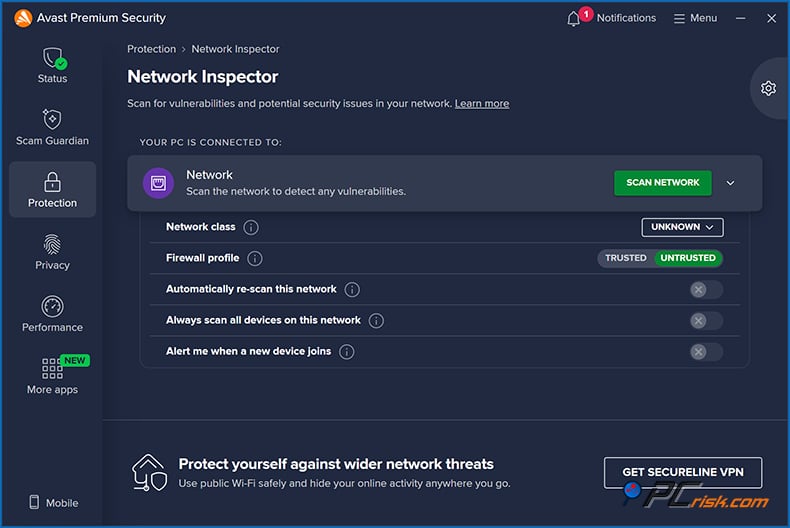Open More apps grid icon

52,368
